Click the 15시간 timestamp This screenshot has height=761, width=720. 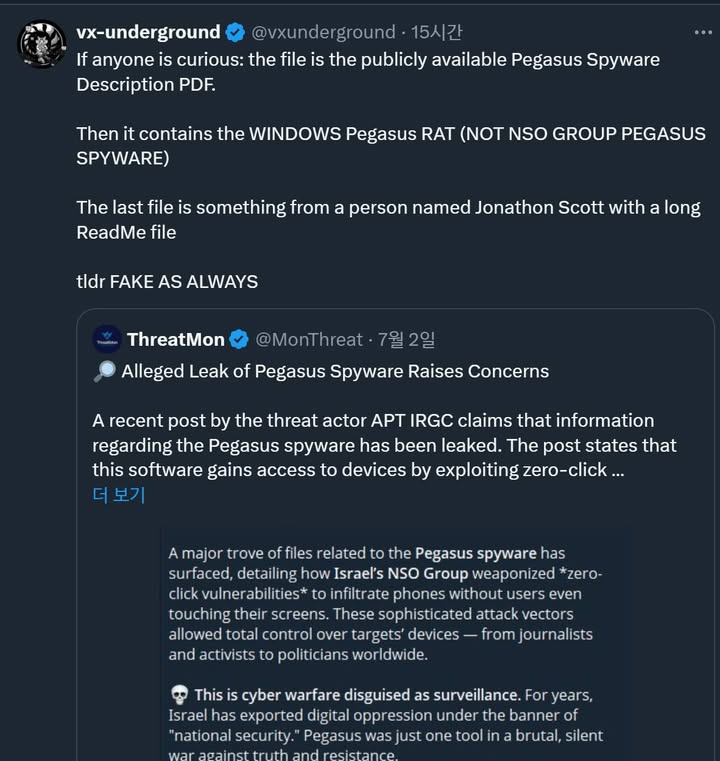click(436, 33)
